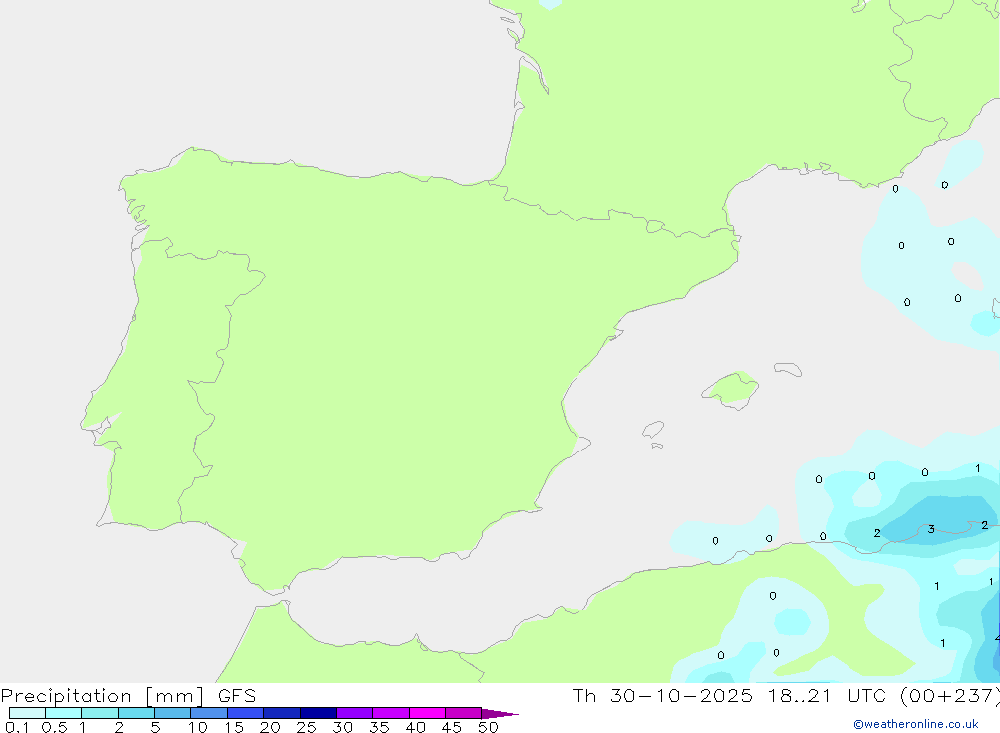Click the over-50 arrow tip of legend
The image size is (1000, 733).
[500, 714]
